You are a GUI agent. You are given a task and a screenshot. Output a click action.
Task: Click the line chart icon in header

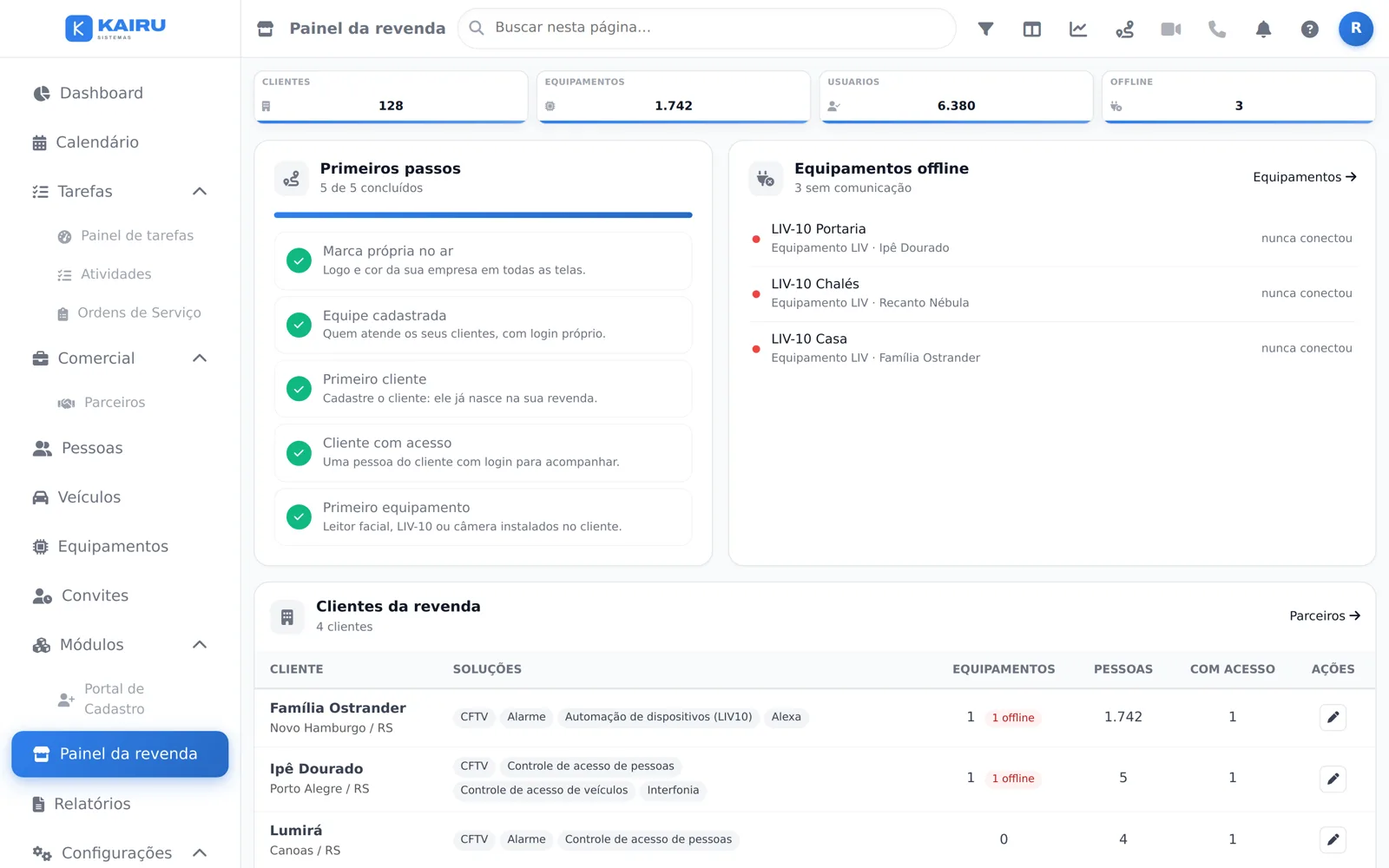click(1078, 29)
